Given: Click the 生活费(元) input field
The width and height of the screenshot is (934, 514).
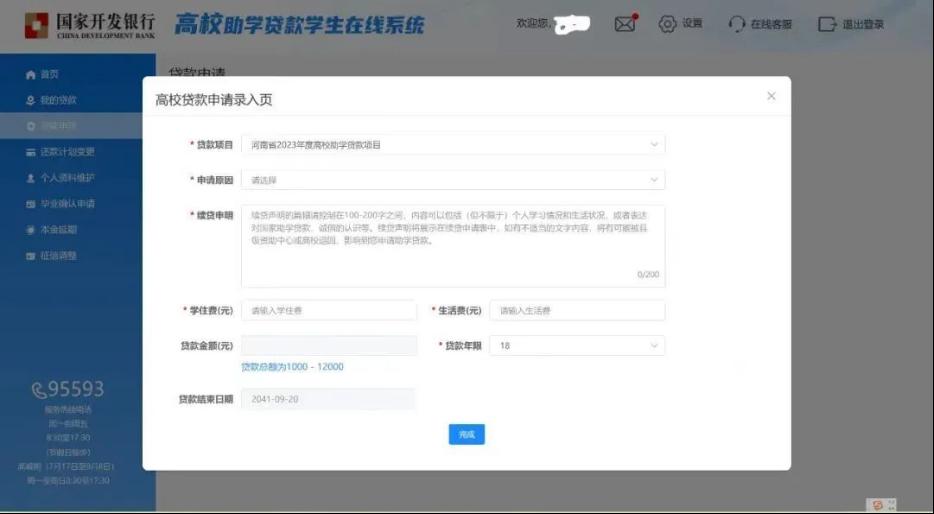Looking at the screenshot, I should (x=577, y=311).
